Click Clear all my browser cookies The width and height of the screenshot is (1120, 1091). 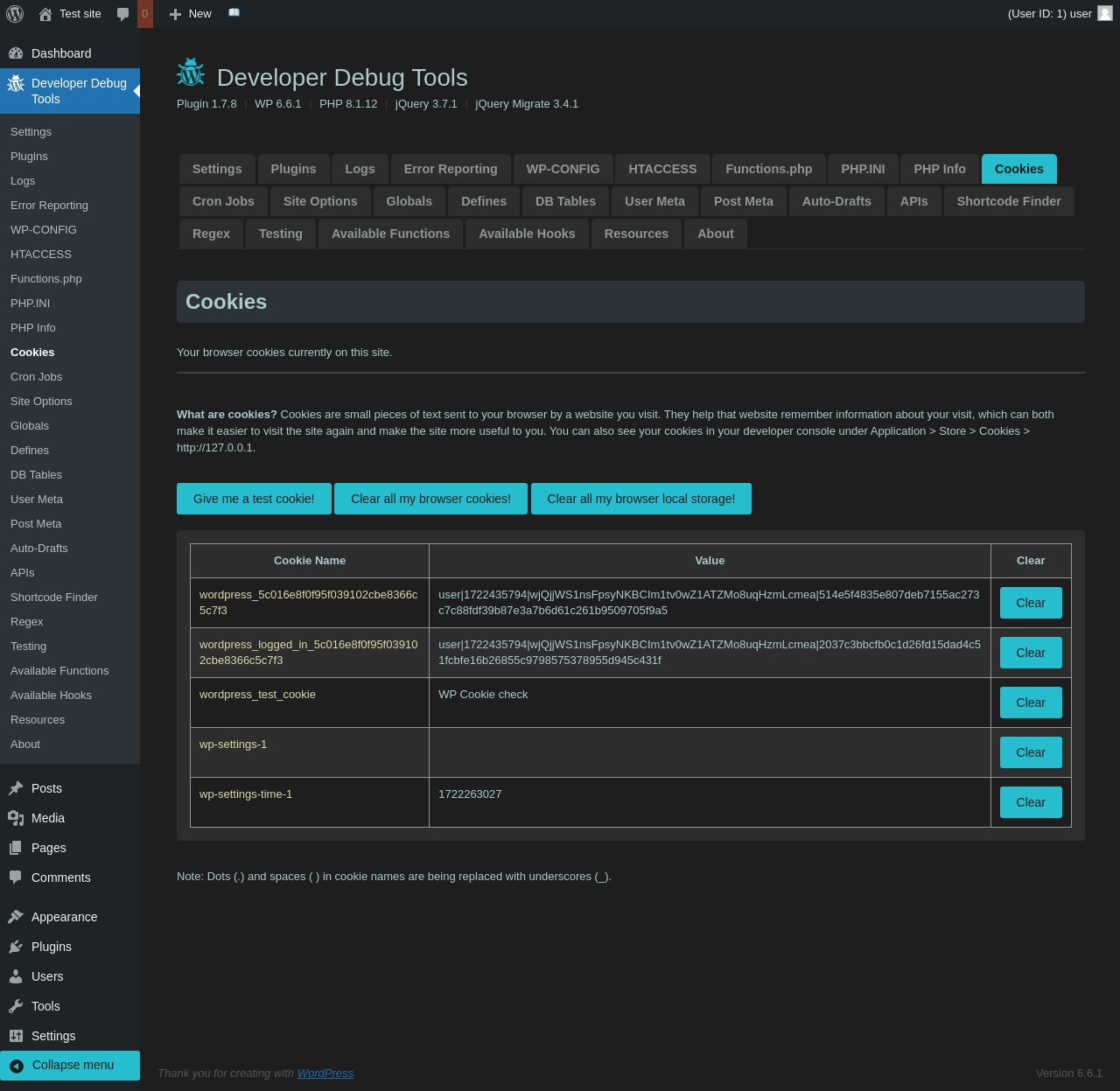point(430,499)
